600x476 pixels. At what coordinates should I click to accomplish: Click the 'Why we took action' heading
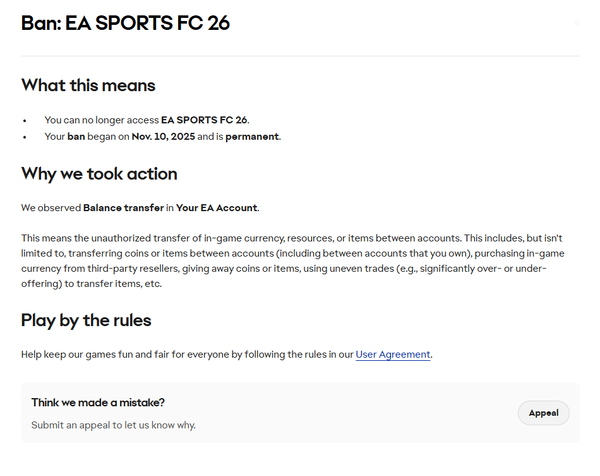pos(99,174)
